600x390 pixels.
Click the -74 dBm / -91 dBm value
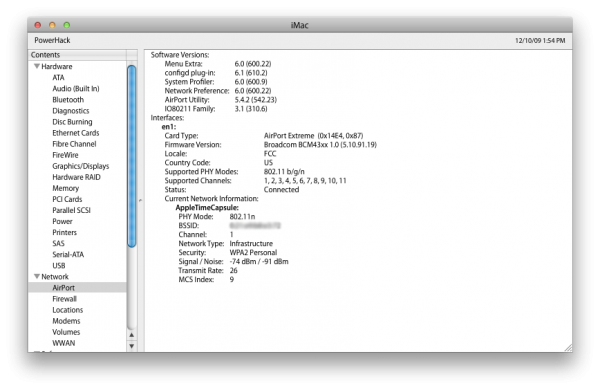point(259,262)
